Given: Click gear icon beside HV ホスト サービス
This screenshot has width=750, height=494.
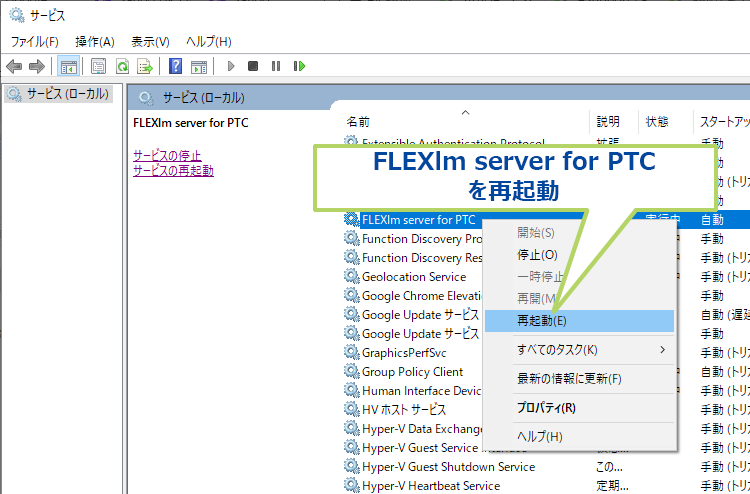Looking at the screenshot, I should [352, 409].
